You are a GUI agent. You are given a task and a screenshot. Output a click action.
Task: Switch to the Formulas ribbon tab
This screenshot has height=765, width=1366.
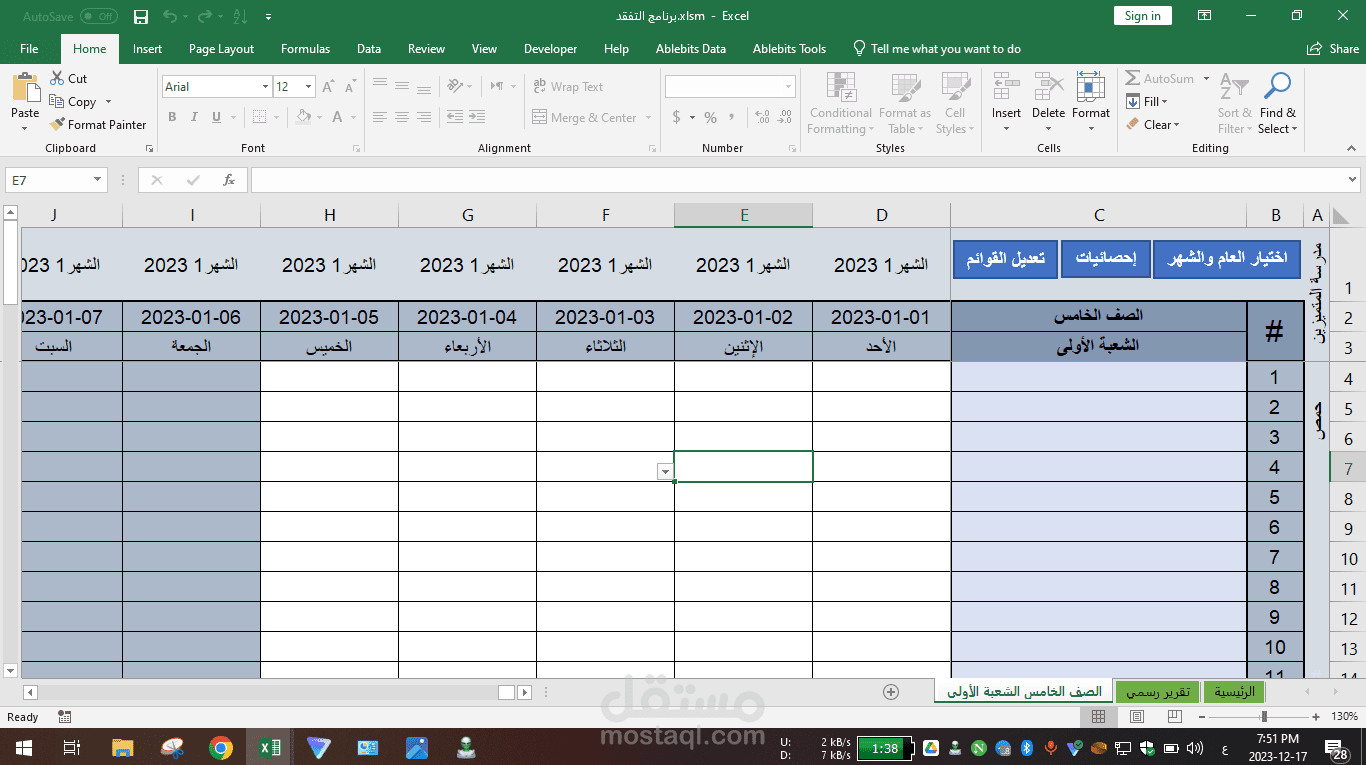(x=305, y=48)
